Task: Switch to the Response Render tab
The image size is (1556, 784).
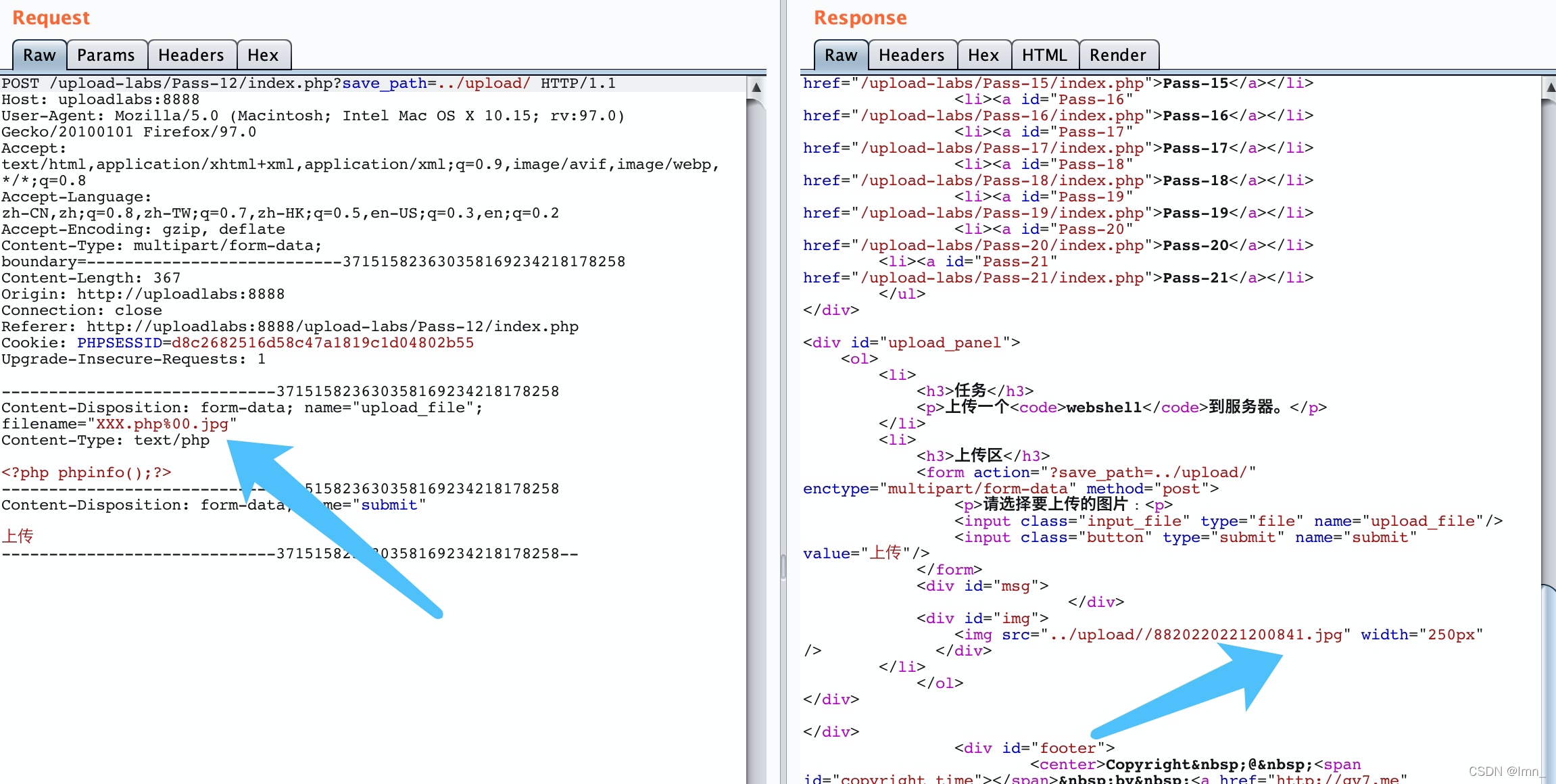Action: pos(1118,55)
